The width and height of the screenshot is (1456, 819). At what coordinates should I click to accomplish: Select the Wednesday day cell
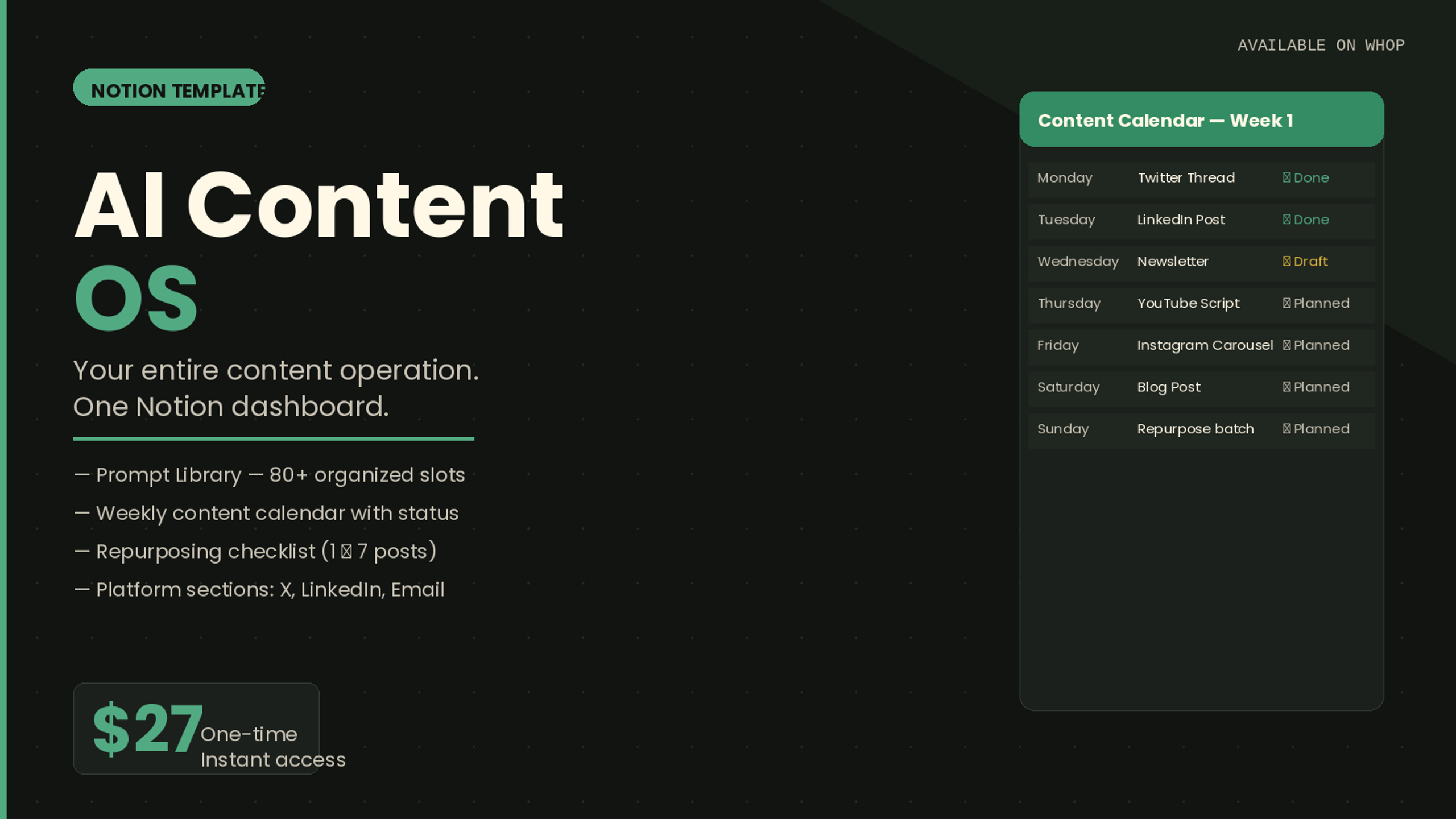(1078, 262)
